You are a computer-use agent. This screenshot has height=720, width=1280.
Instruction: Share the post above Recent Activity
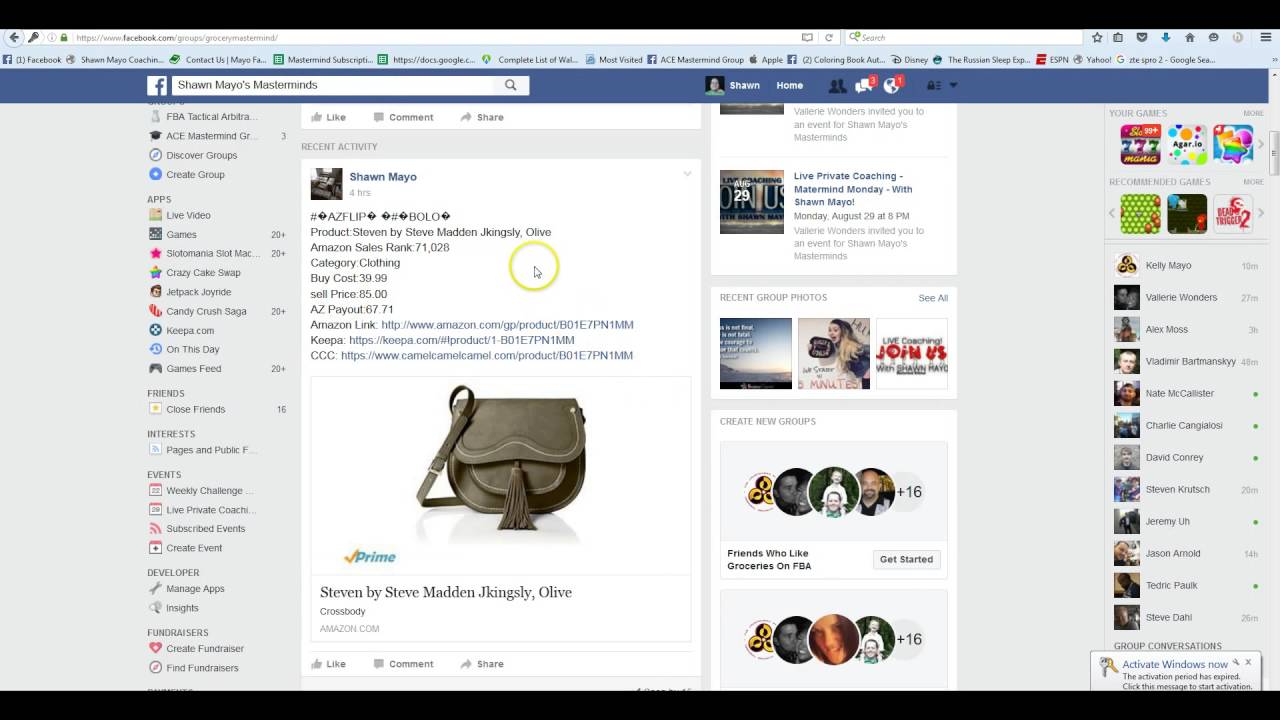point(482,117)
